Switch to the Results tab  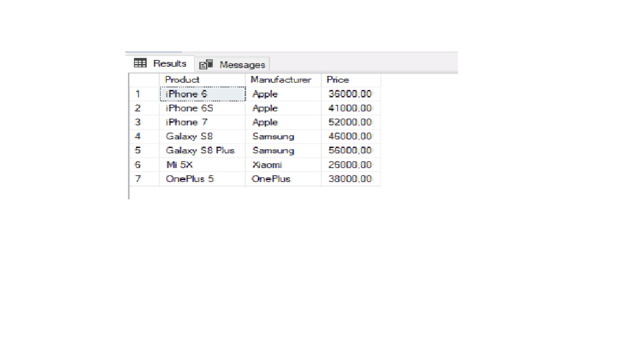pyautogui.click(x=161, y=63)
